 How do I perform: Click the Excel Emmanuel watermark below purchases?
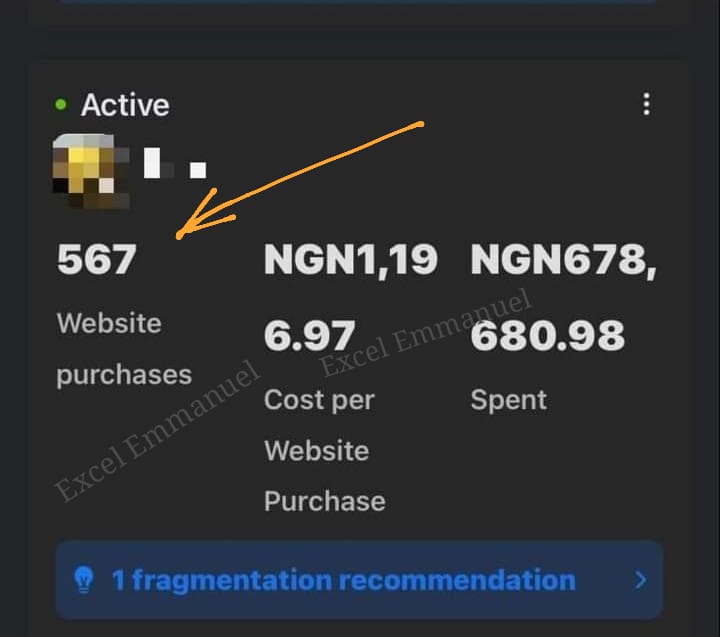(157, 430)
